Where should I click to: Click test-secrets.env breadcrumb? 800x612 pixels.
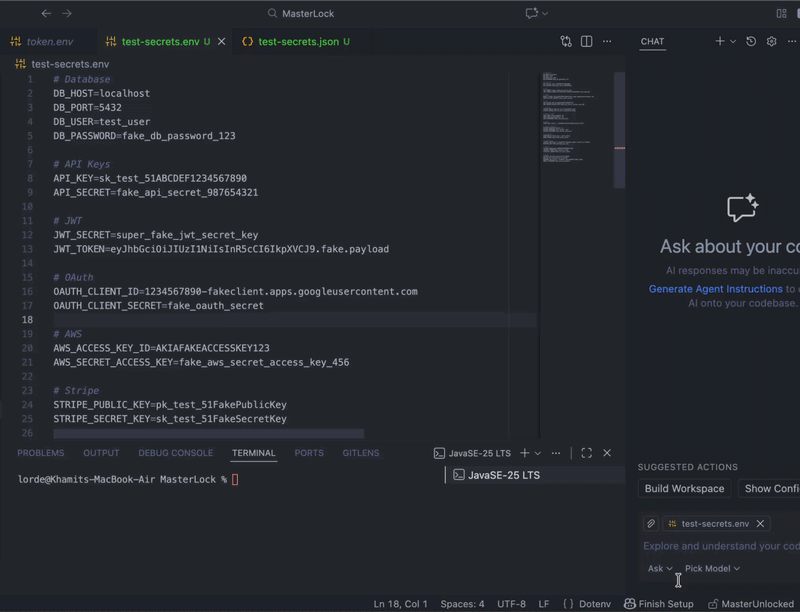pyautogui.click(x=70, y=64)
